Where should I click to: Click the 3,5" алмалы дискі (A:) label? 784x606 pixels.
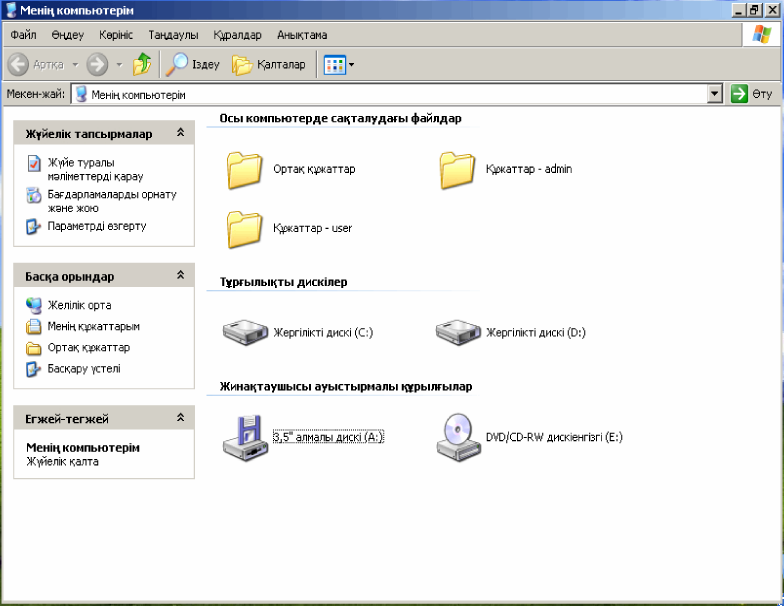[x=328, y=437]
